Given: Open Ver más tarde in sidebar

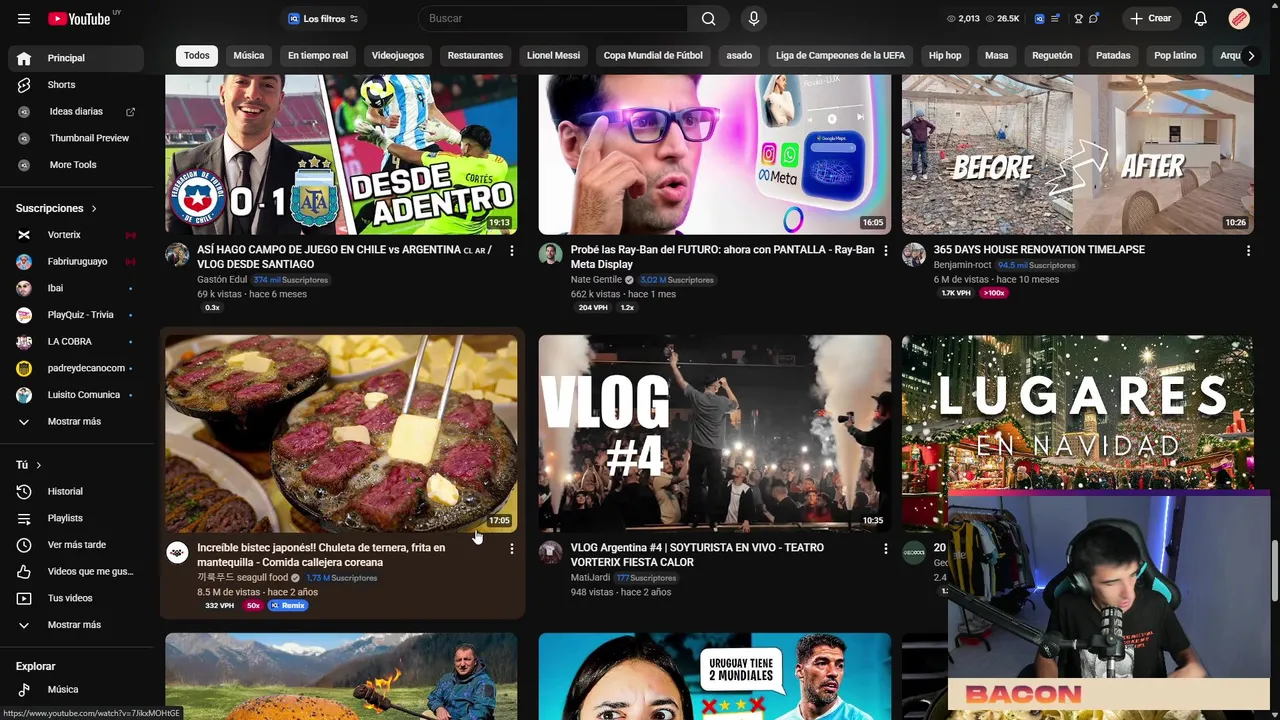Looking at the screenshot, I should pyautogui.click(x=78, y=545).
